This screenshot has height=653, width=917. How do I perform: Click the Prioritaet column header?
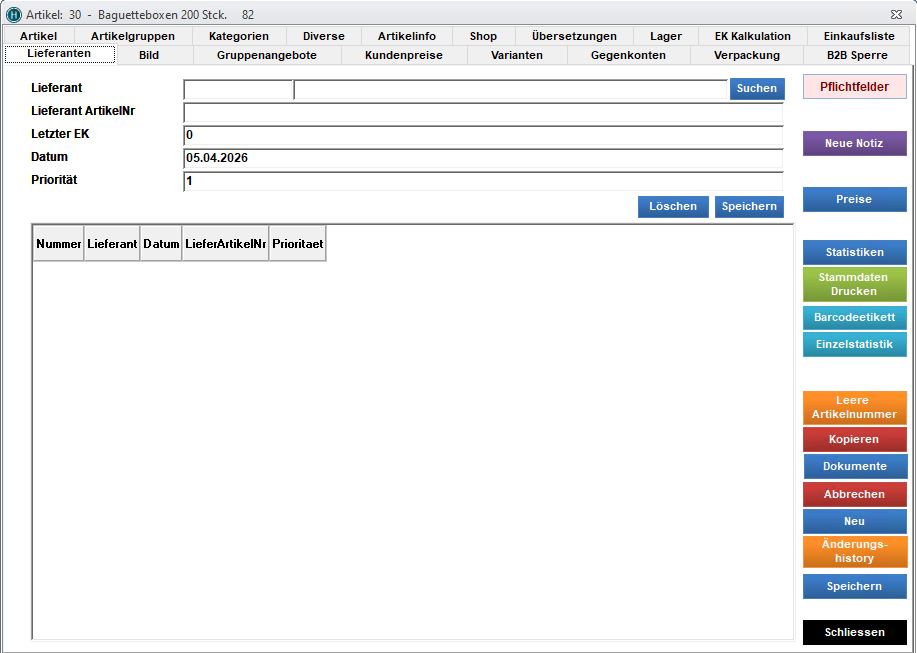297,244
